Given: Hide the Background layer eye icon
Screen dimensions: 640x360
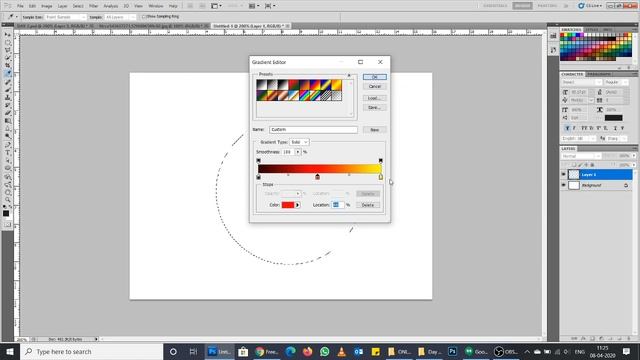Looking at the screenshot, I should tap(564, 185).
